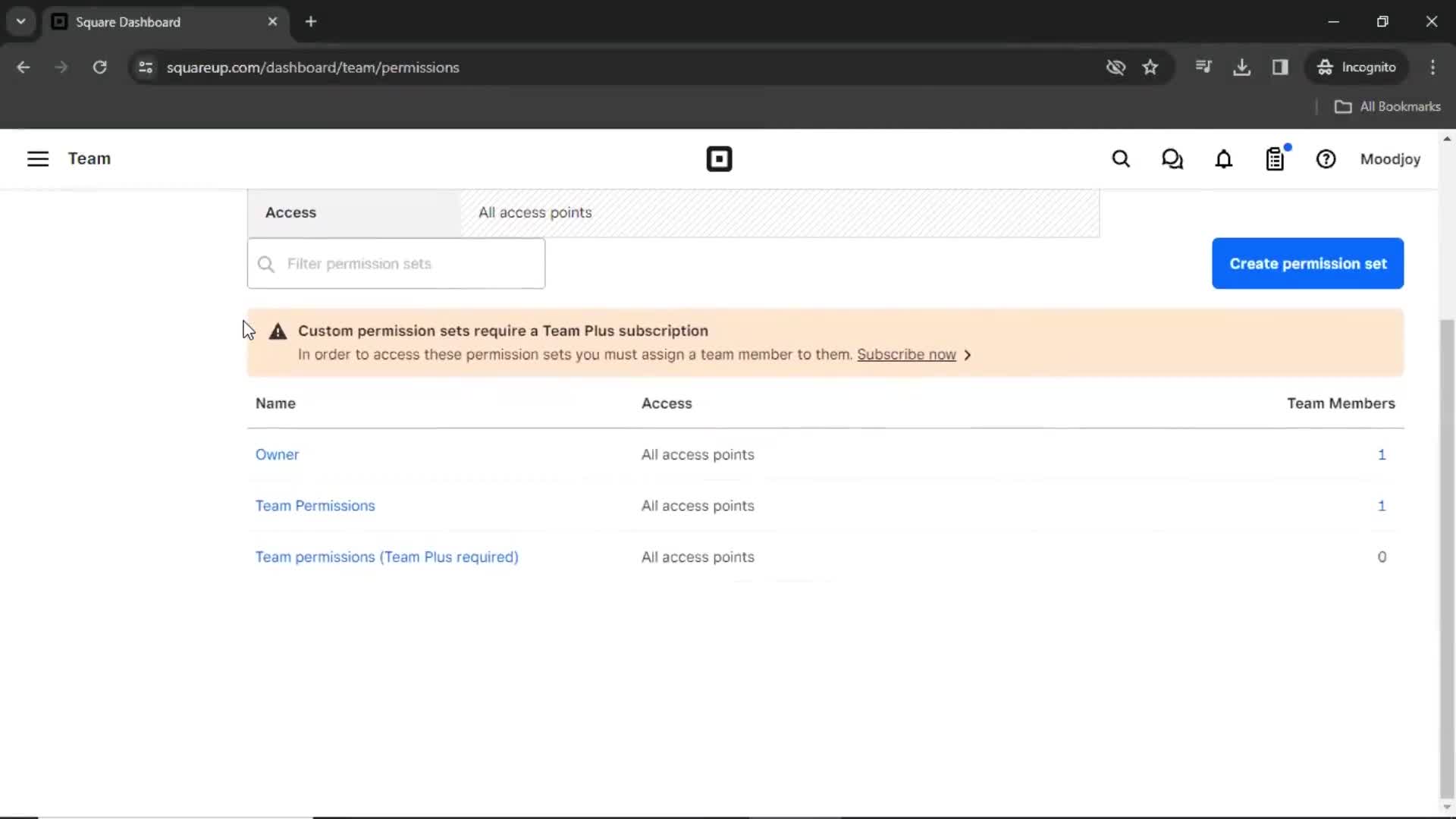Open the dashboard search icon
This screenshot has width=1456, height=819.
point(1121,159)
